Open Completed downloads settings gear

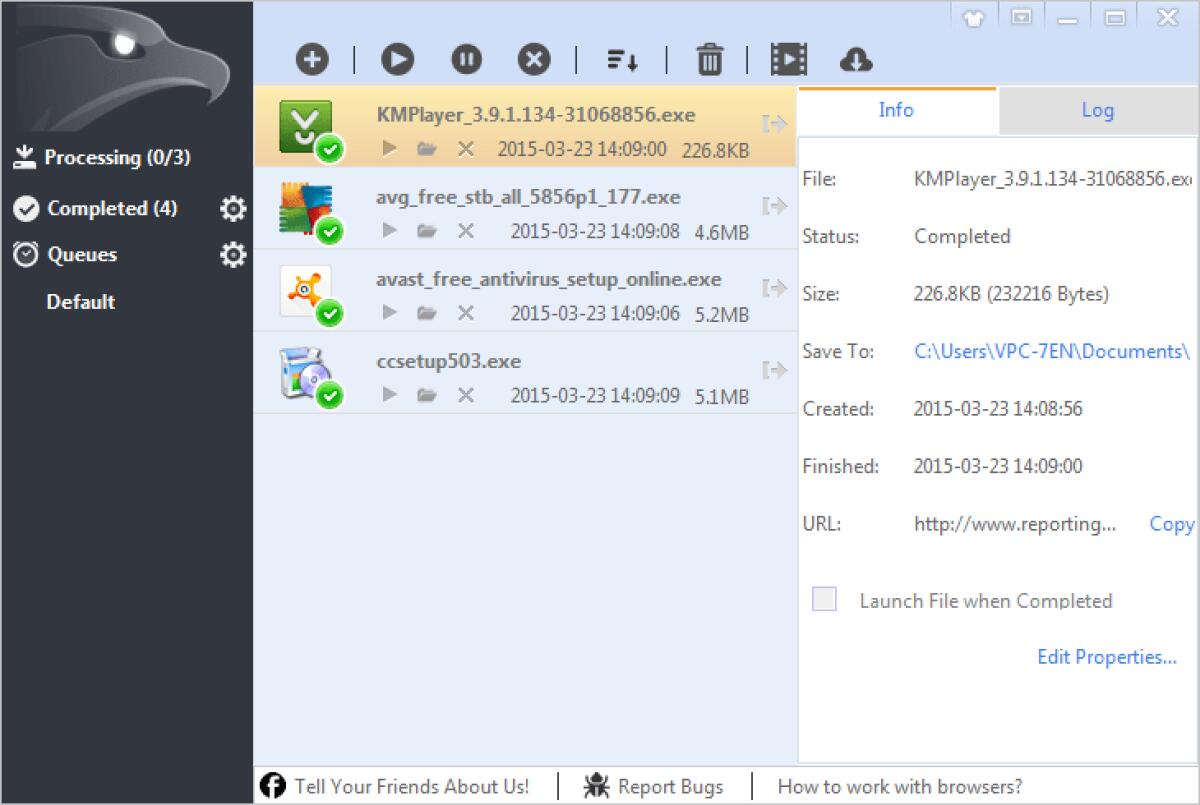pyautogui.click(x=233, y=208)
